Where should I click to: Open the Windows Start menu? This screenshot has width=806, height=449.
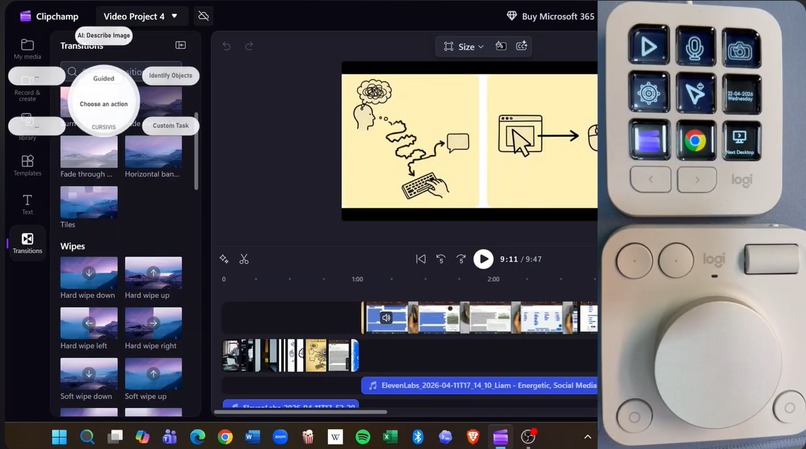pyautogui.click(x=60, y=437)
